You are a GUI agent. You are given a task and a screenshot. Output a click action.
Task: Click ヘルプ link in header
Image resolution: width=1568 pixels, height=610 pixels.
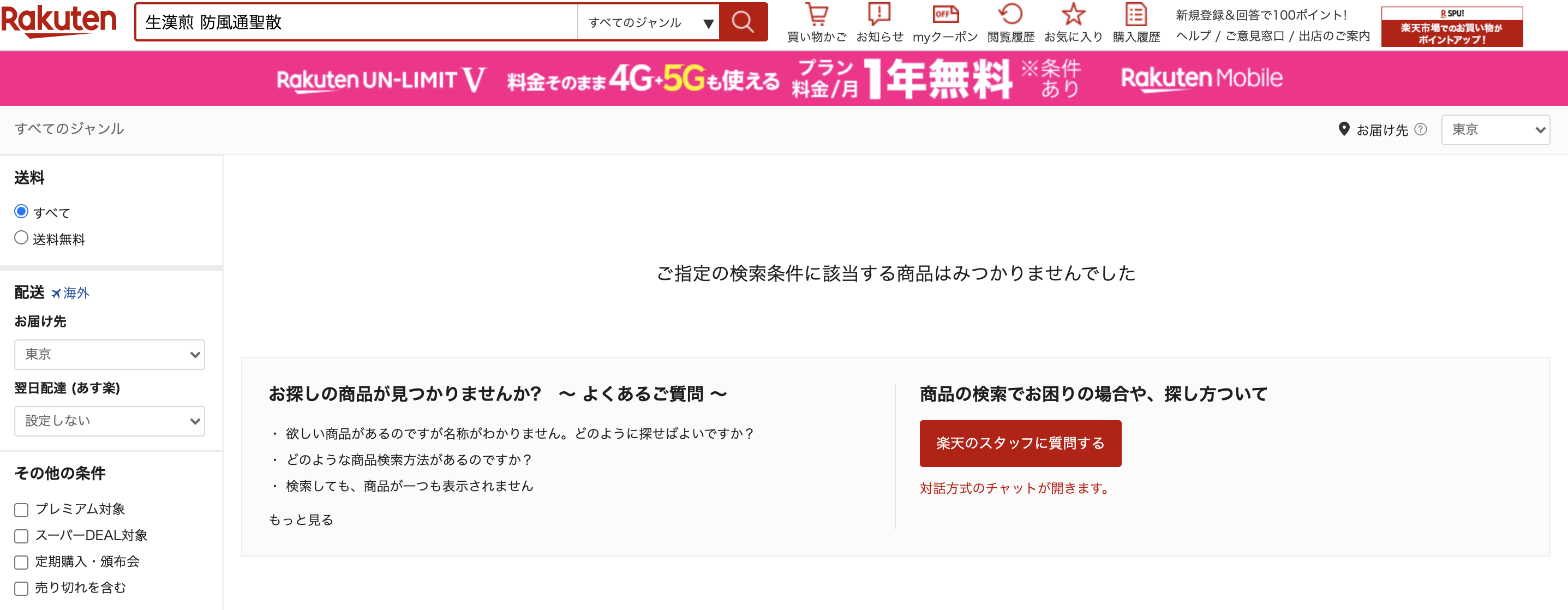[x=1193, y=36]
